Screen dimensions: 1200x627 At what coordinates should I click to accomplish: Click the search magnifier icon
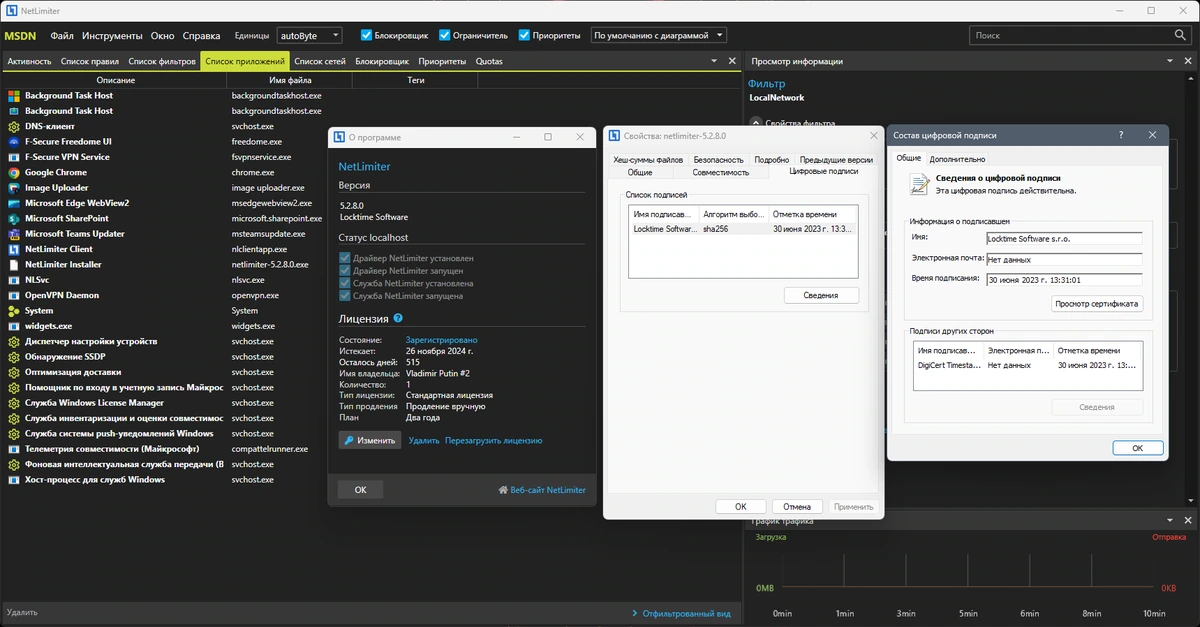(x=1180, y=35)
